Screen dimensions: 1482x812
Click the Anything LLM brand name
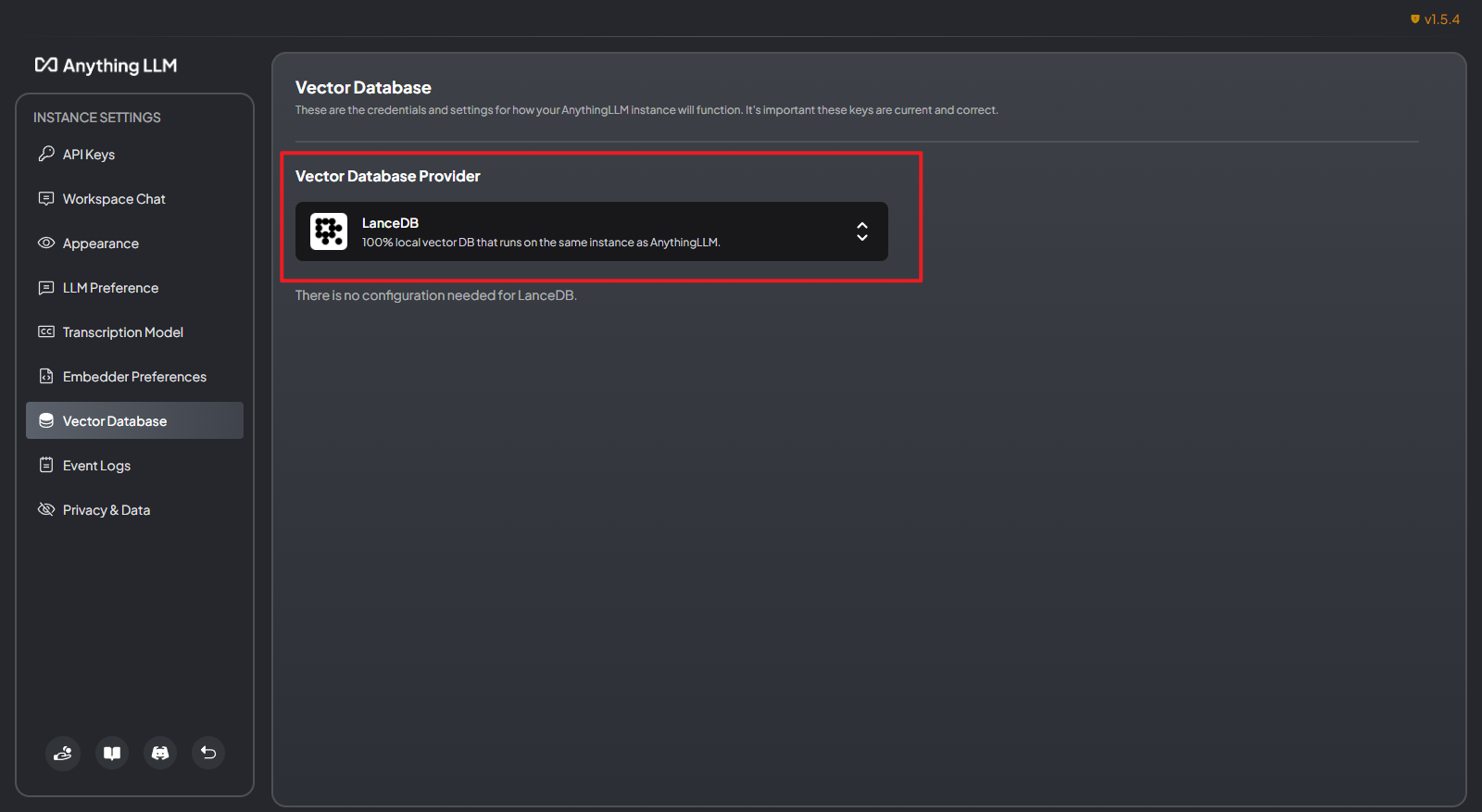click(x=119, y=66)
